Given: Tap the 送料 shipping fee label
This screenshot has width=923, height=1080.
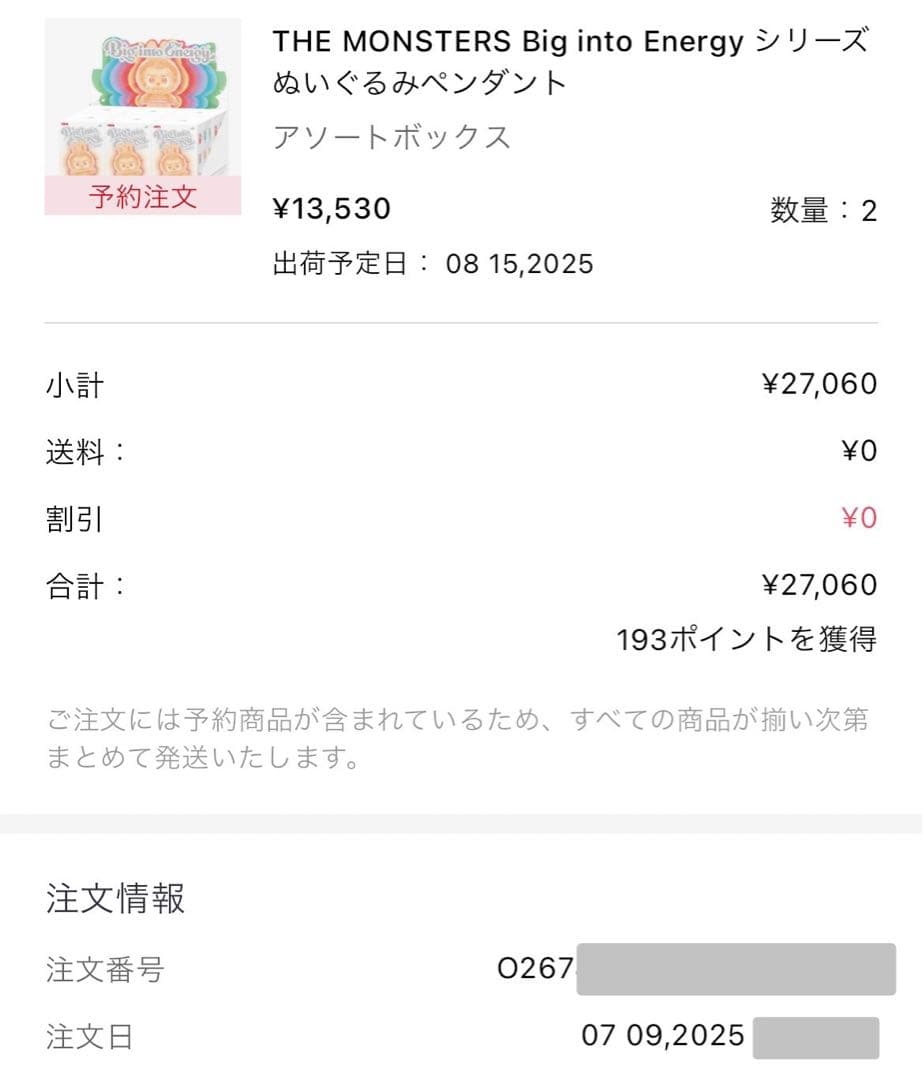Looking at the screenshot, I should click(86, 452).
